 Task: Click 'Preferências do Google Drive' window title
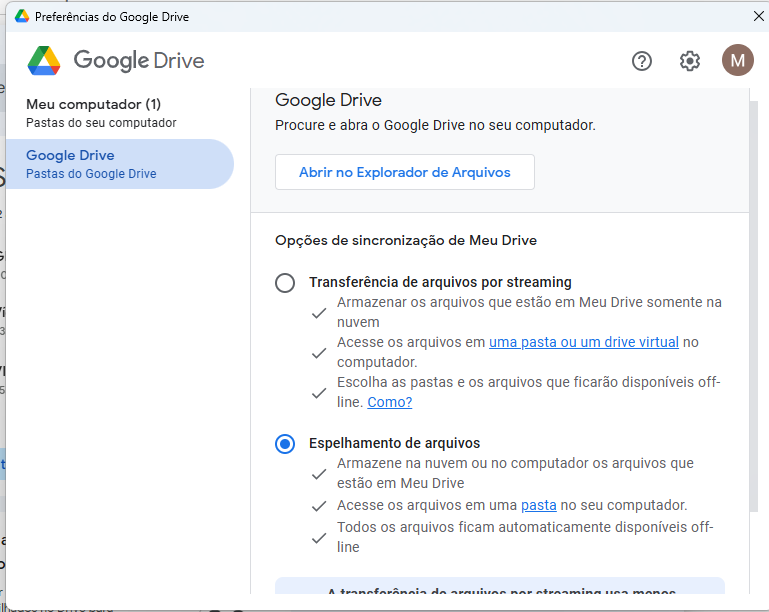pyautogui.click(x=112, y=17)
